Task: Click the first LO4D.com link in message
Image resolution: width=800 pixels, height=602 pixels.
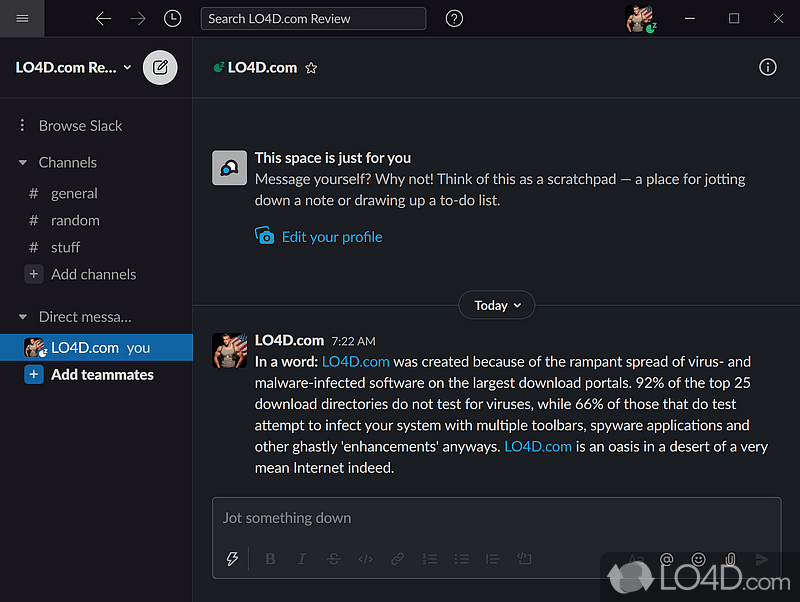Action: click(356, 362)
